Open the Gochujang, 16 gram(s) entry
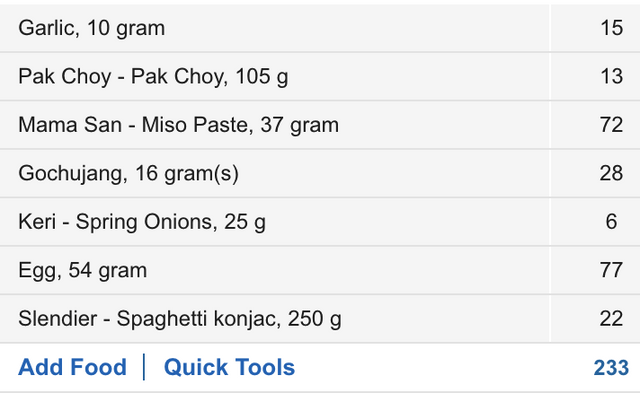640x393 pixels. click(x=128, y=173)
